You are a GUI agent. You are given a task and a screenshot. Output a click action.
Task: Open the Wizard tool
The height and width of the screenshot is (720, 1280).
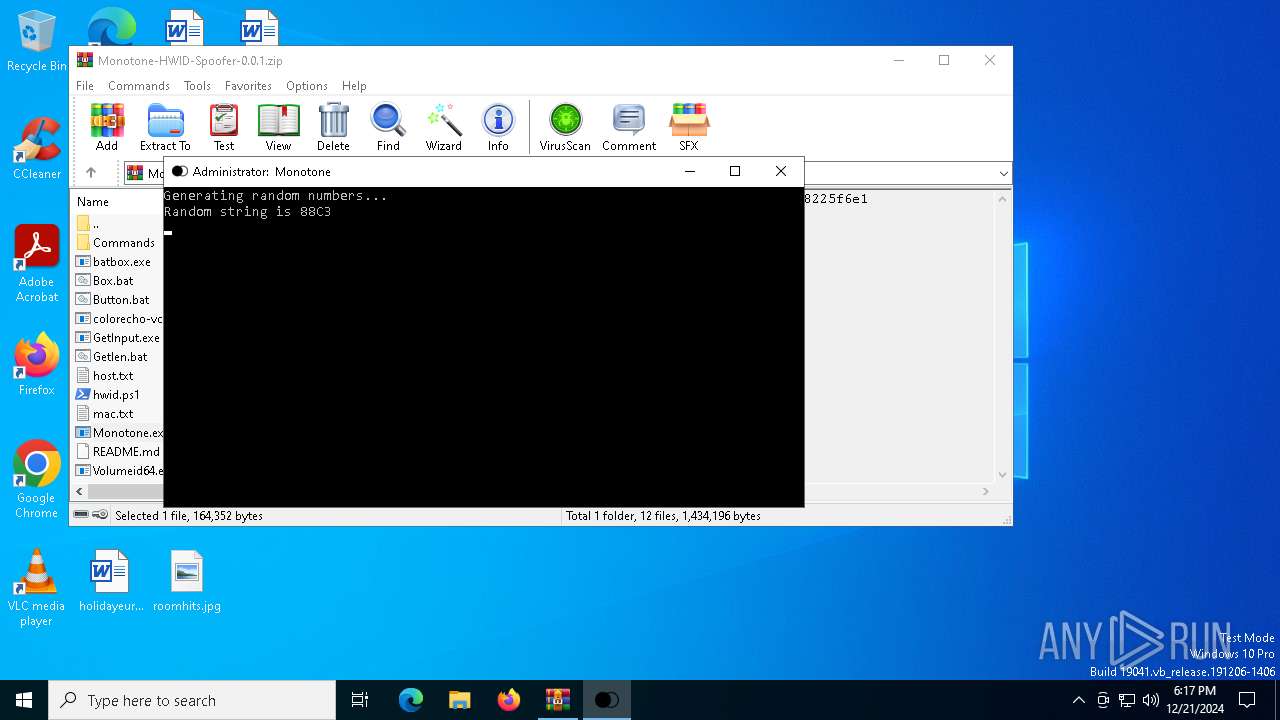tap(443, 127)
